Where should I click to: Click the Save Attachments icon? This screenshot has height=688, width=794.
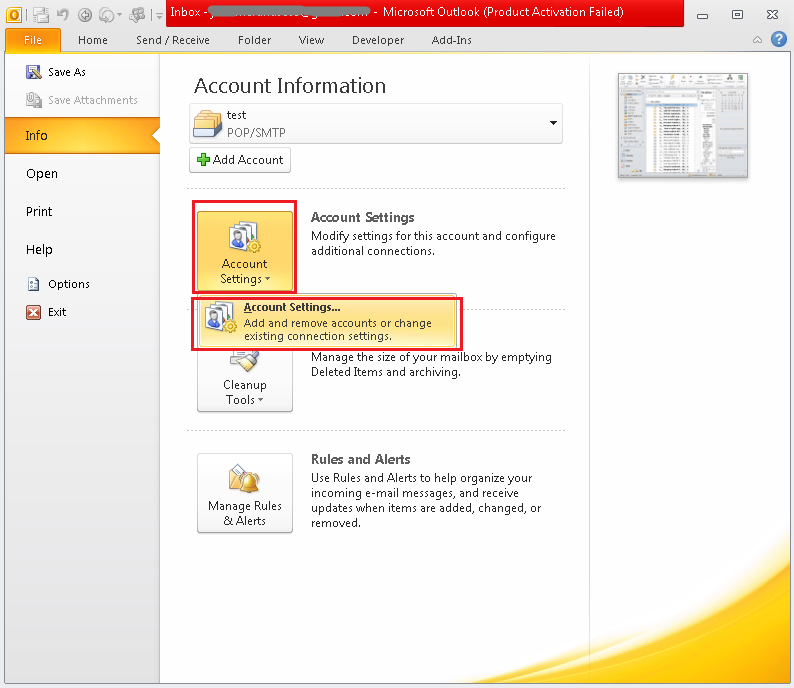point(33,100)
